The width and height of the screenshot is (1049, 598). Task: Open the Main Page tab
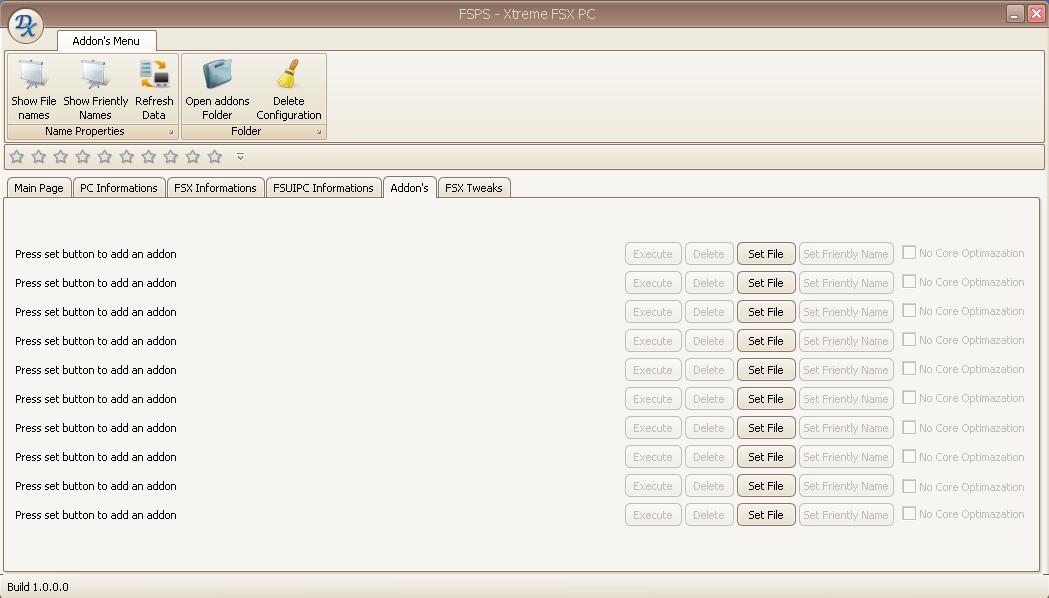click(39, 188)
